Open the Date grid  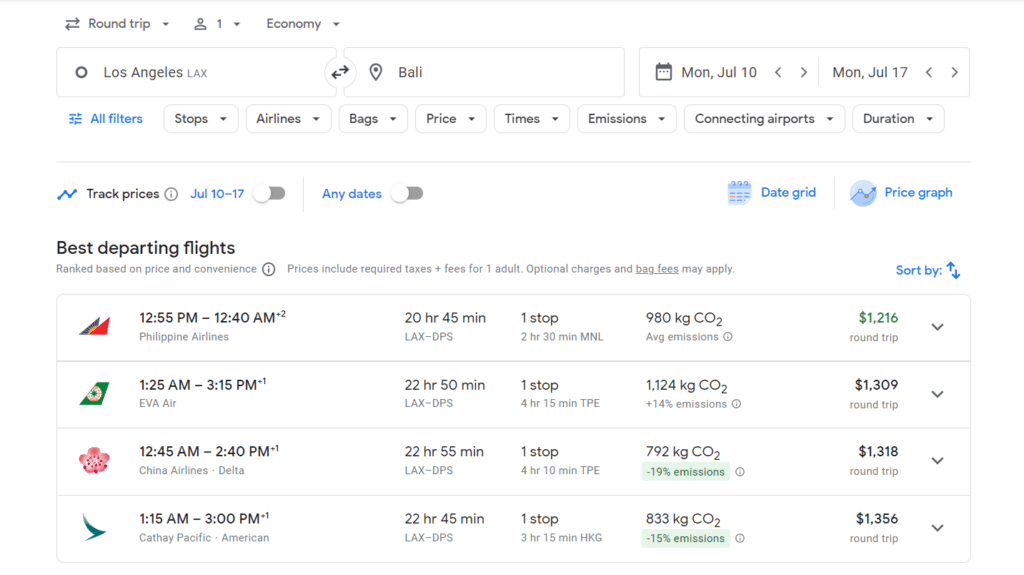771,193
